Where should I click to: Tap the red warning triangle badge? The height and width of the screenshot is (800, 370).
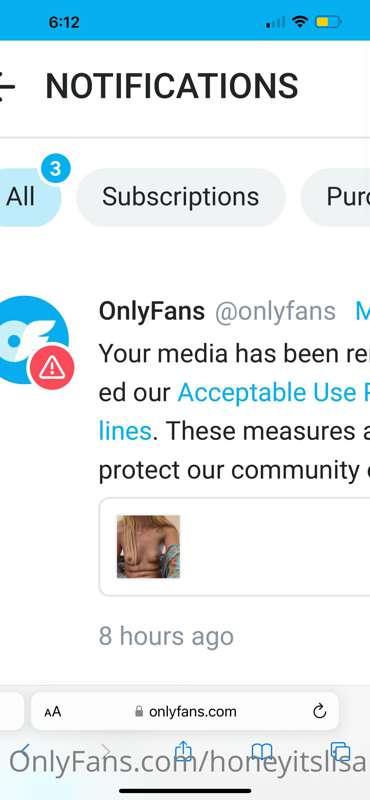pyautogui.click(x=52, y=367)
